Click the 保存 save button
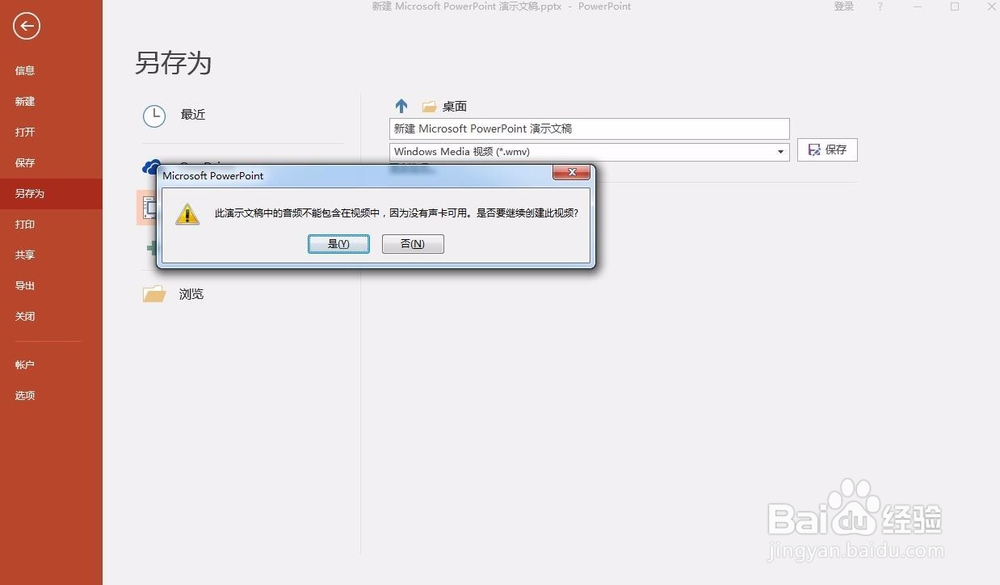 [827, 150]
